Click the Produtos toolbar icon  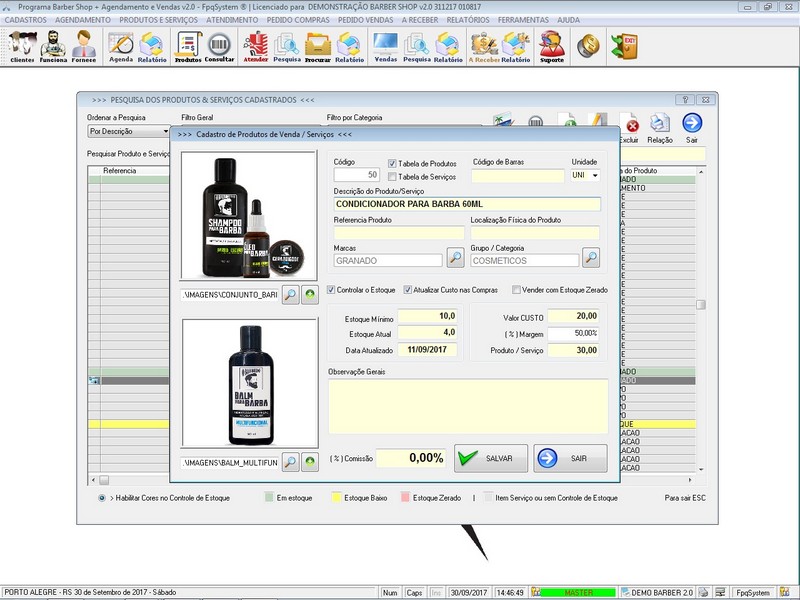[187, 46]
